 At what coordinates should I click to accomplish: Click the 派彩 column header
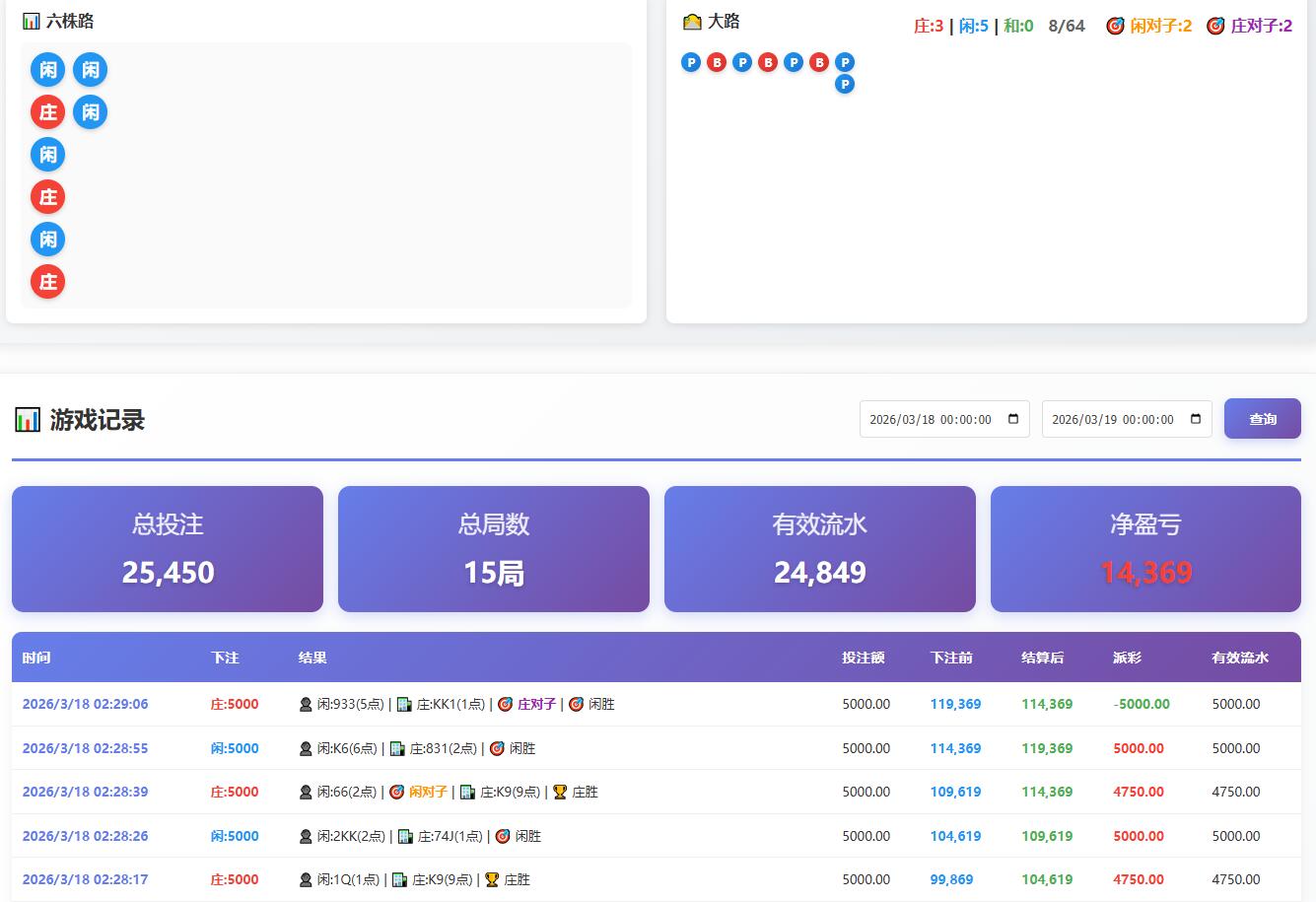1127,658
